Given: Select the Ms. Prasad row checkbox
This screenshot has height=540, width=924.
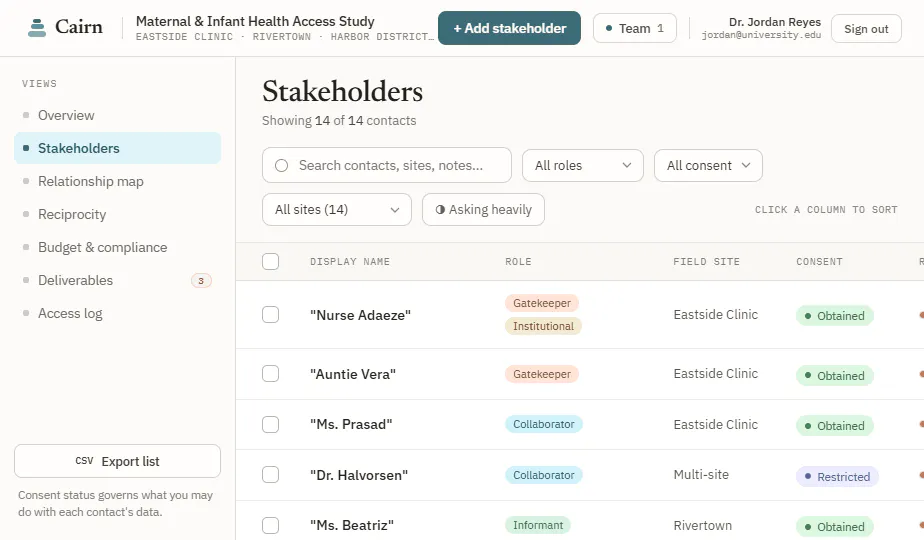Looking at the screenshot, I should 270,424.
